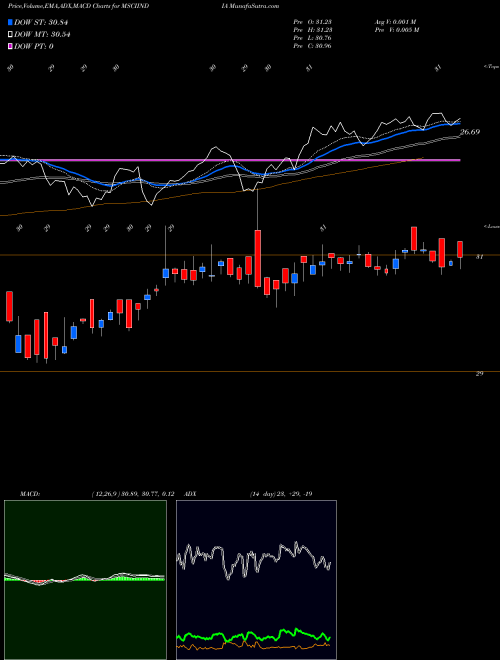Click the '<Lows' marker label
This screenshot has height=660, width=500.
pos(491,226)
